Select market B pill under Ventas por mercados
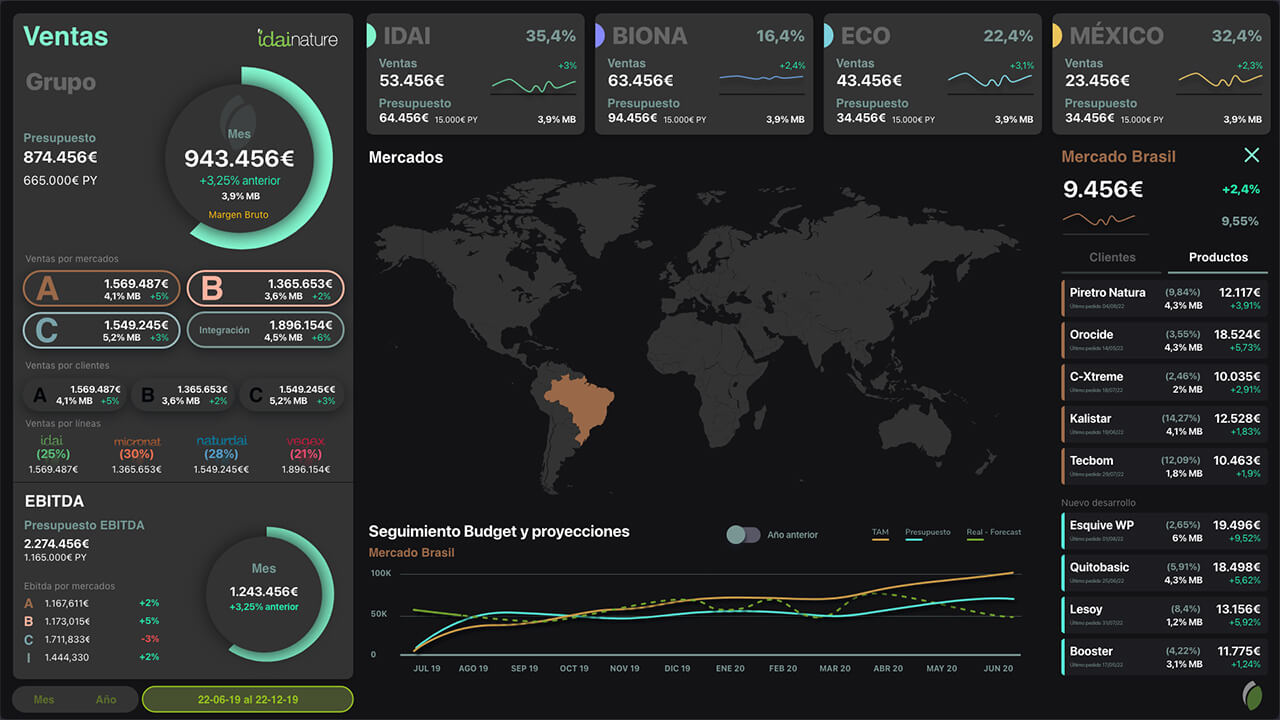This screenshot has height=720, width=1280. [265, 288]
